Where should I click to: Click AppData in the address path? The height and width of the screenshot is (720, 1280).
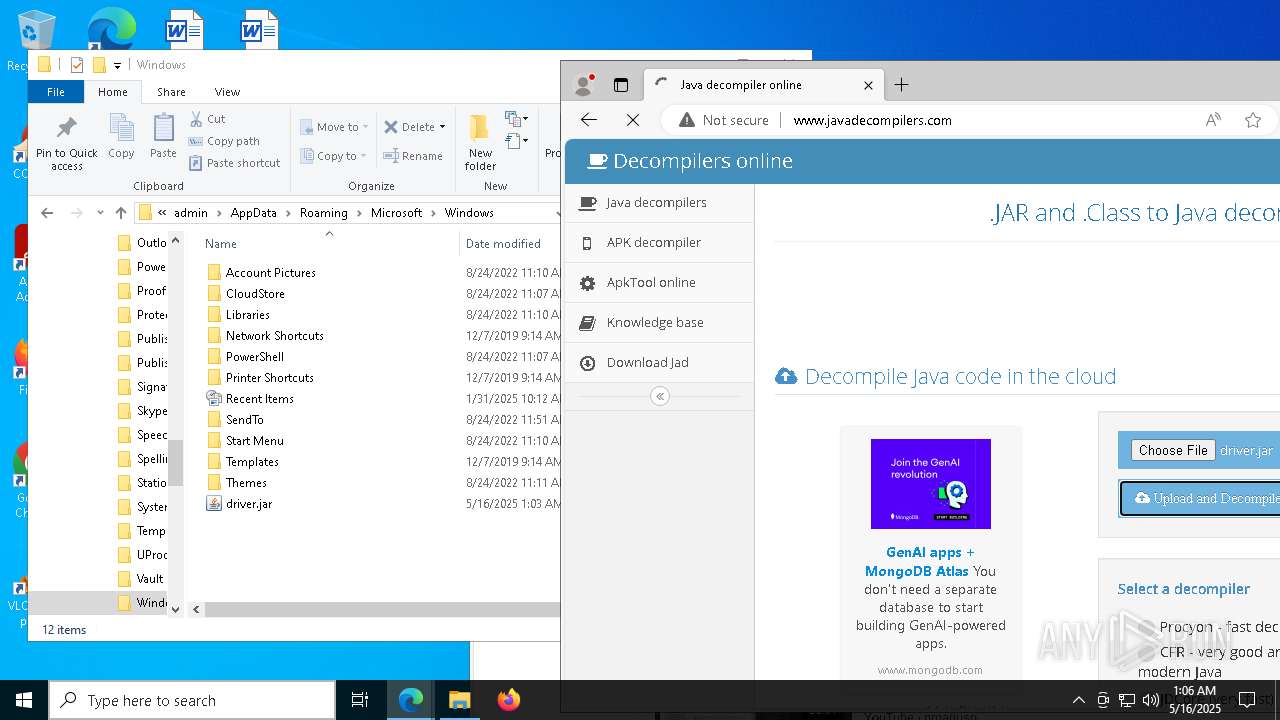coord(253,213)
